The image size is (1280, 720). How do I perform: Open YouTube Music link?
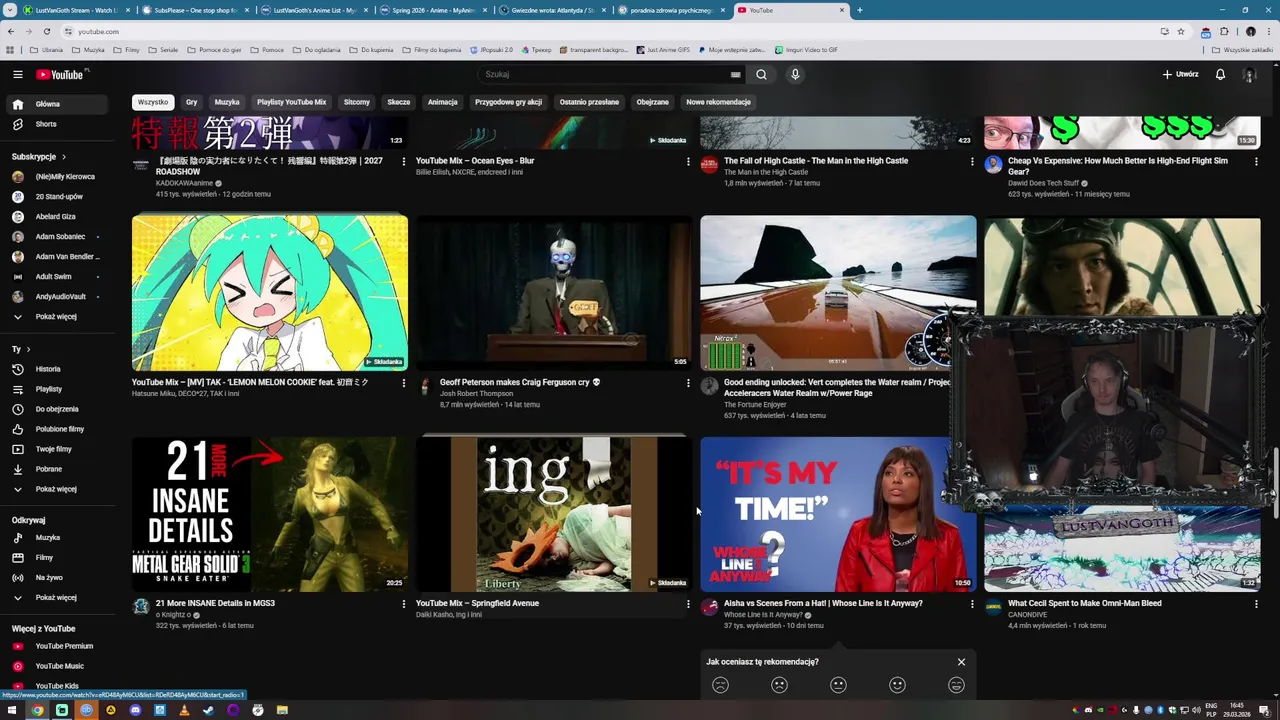coord(58,666)
